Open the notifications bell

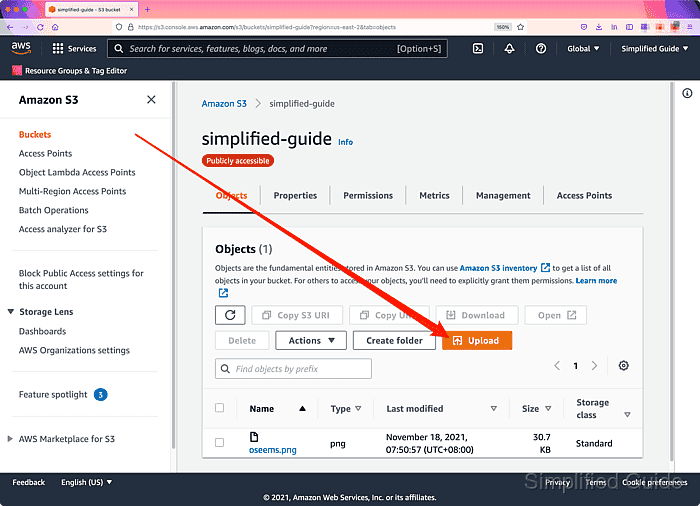pos(509,49)
